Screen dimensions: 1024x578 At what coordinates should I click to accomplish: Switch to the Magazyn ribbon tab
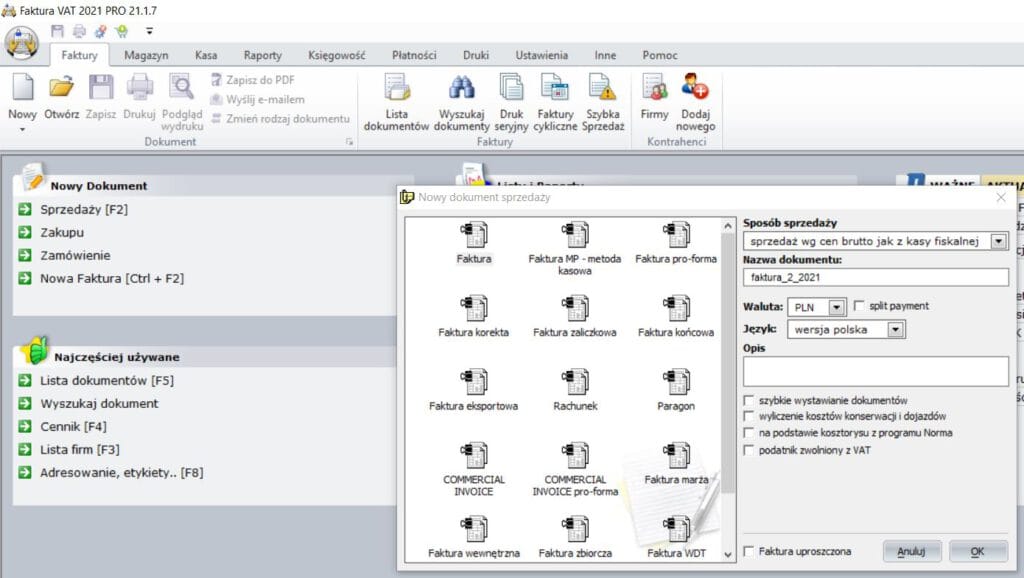(x=146, y=55)
